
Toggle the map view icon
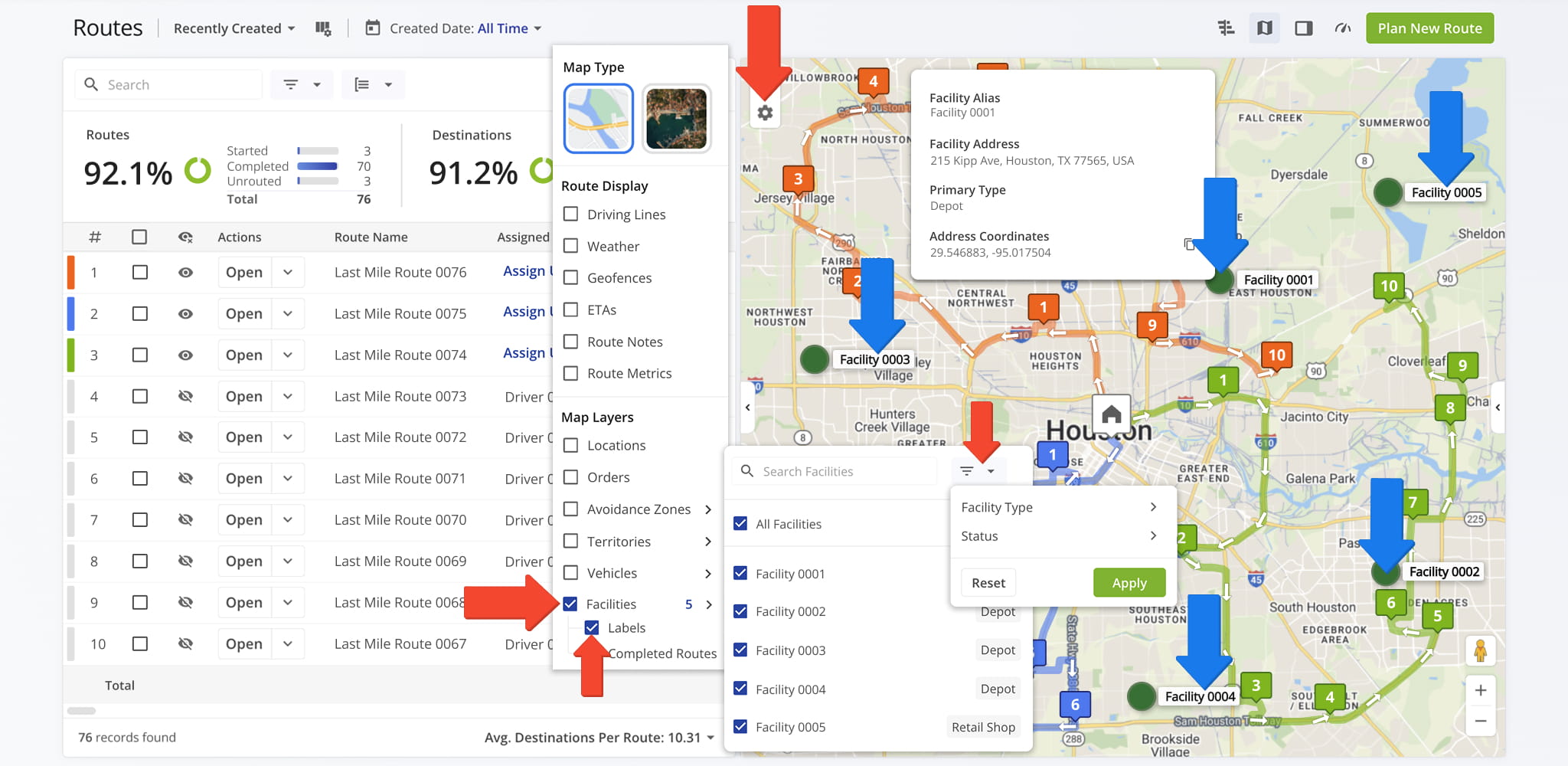(x=1265, y=28)
